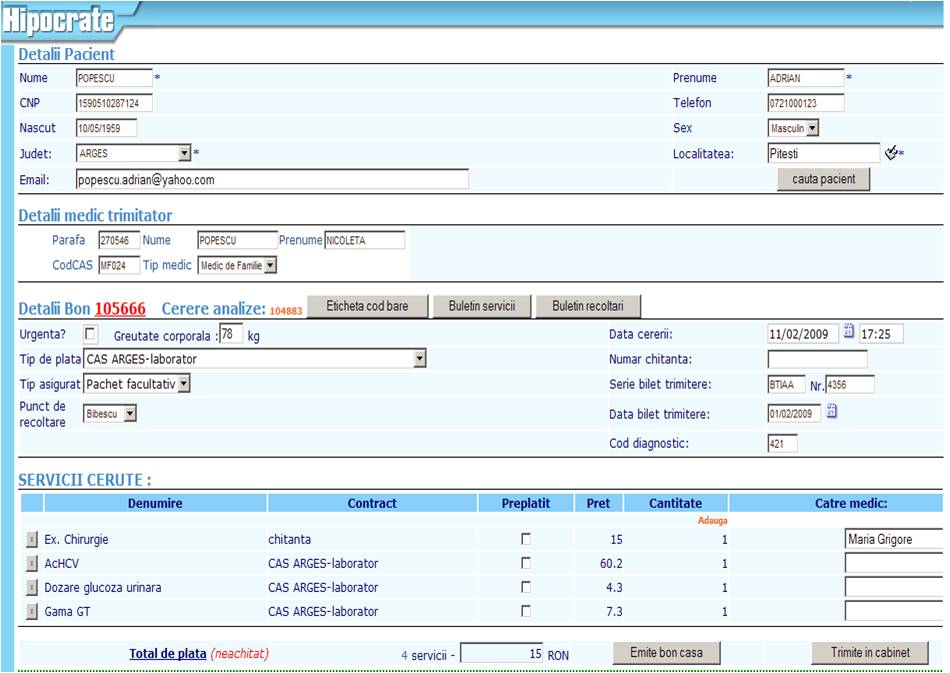Click the Nascut date field
Viewport: 950px width, 673px height.
pyautogui.click(x=106, y=128)
